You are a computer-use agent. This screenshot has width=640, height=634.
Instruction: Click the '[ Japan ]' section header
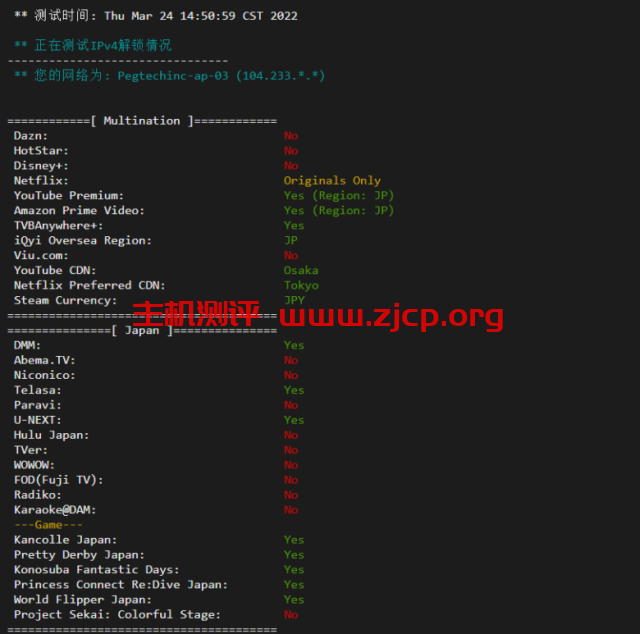(x=142, y=330)
